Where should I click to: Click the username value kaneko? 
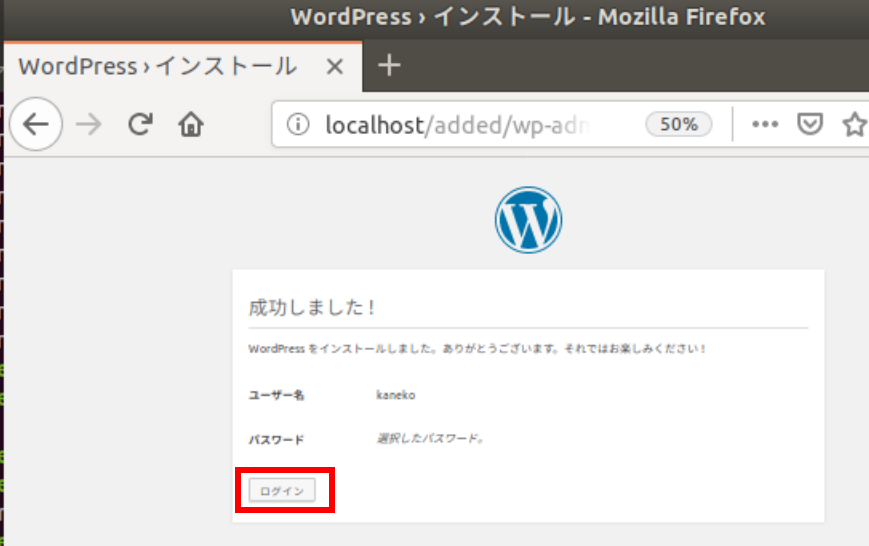396,395
